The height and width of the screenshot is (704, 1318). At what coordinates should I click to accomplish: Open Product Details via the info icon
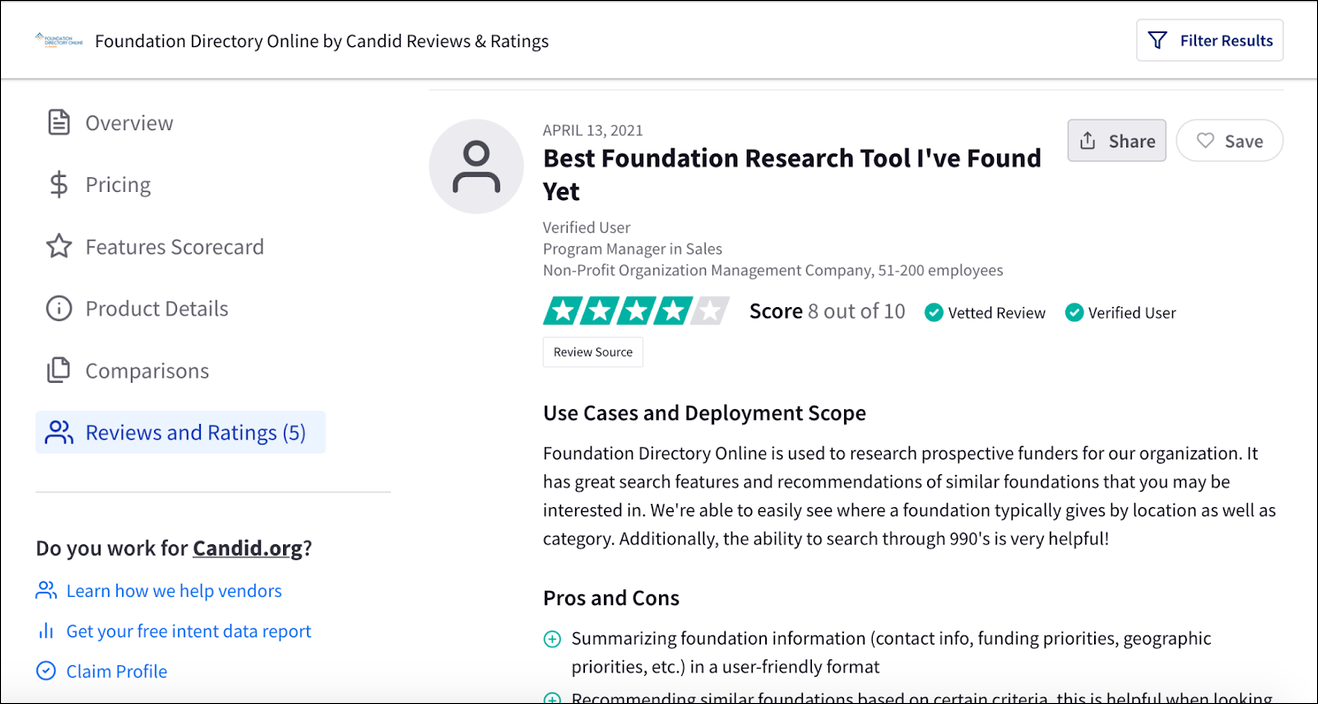click(56, 308)
